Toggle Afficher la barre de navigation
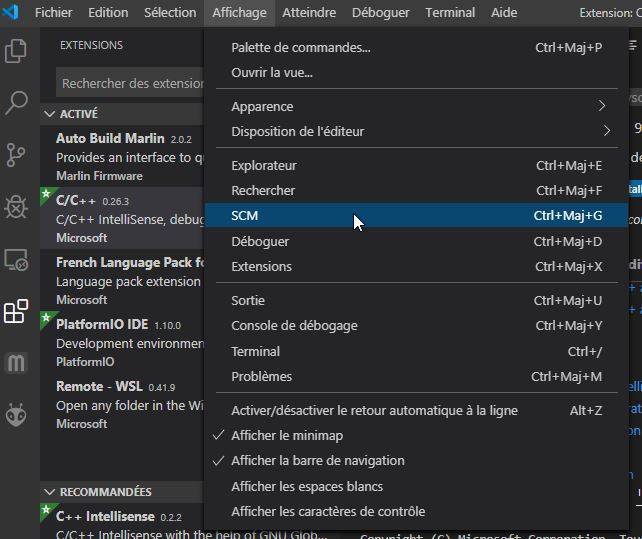Screen dimensions: 642x539 pos(317,460)
